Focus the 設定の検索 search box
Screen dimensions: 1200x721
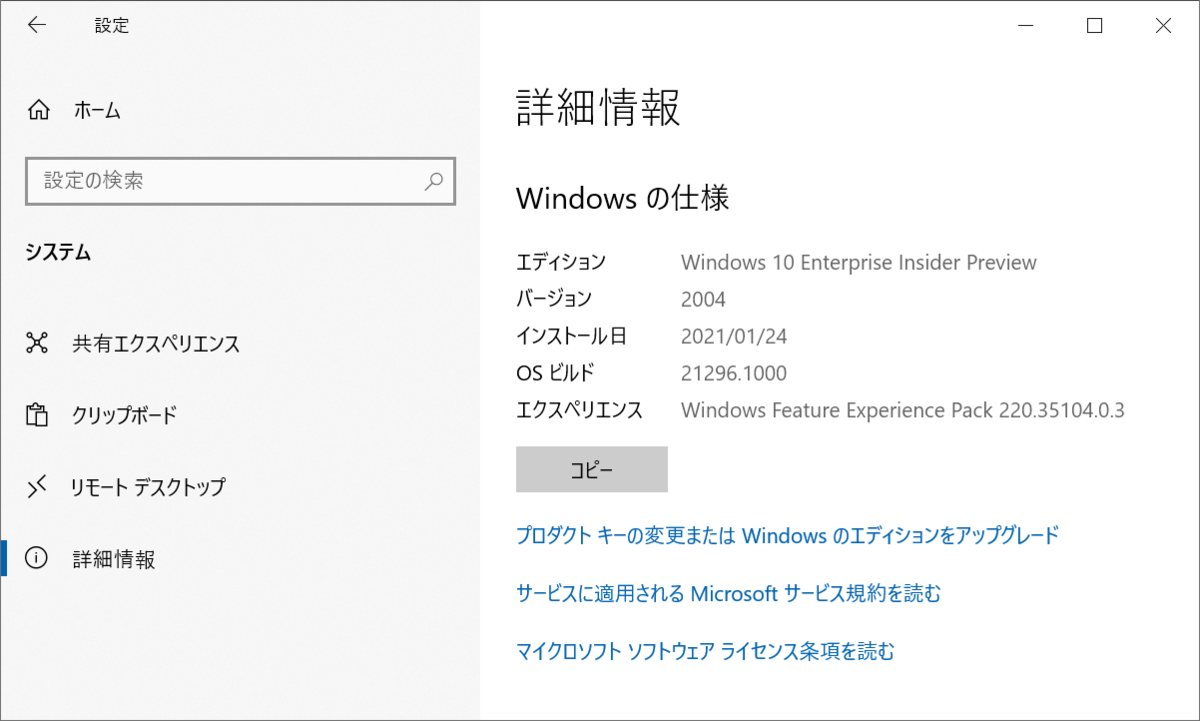pos(240,181)
